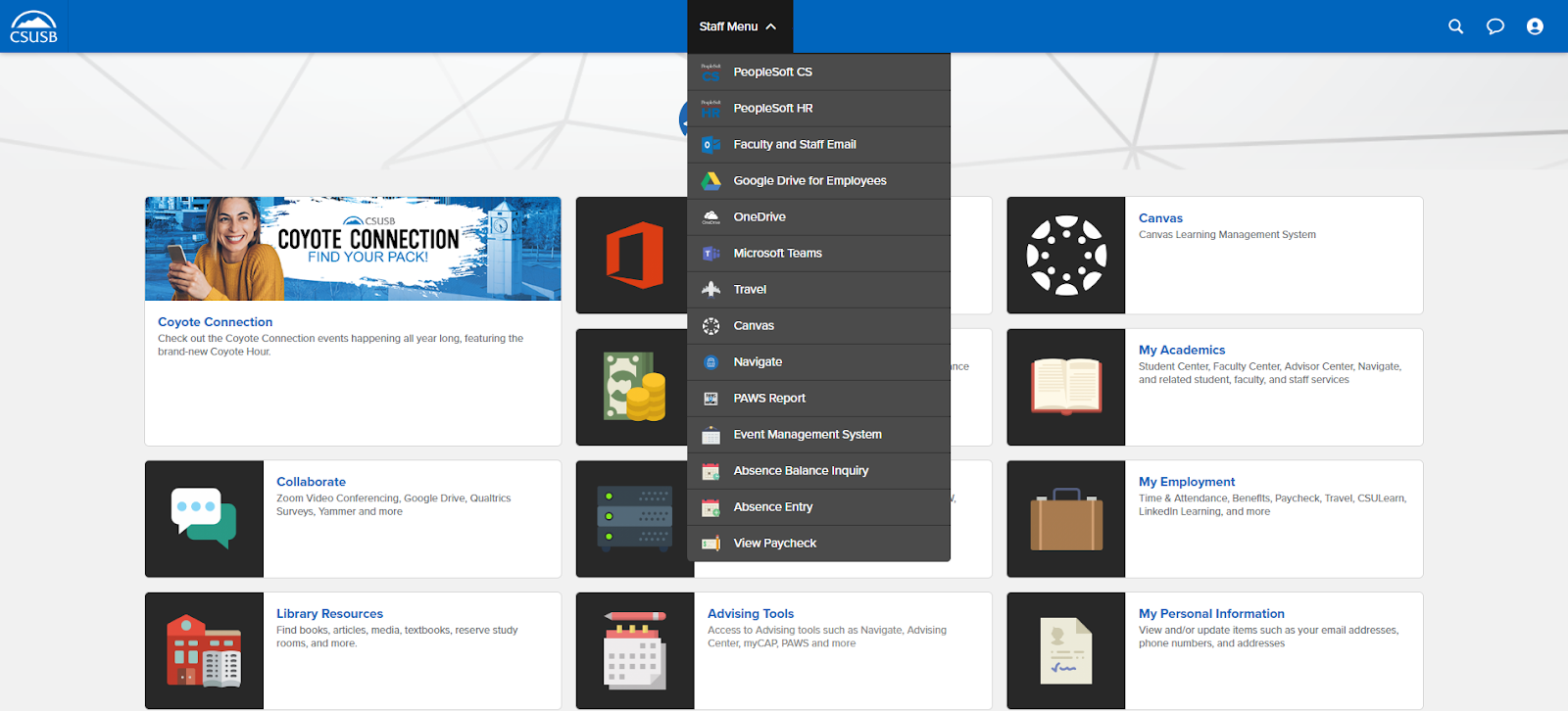Click the Absence Balance Inquiry icon
The image size is (1568, 711).
tap(711, 471)
